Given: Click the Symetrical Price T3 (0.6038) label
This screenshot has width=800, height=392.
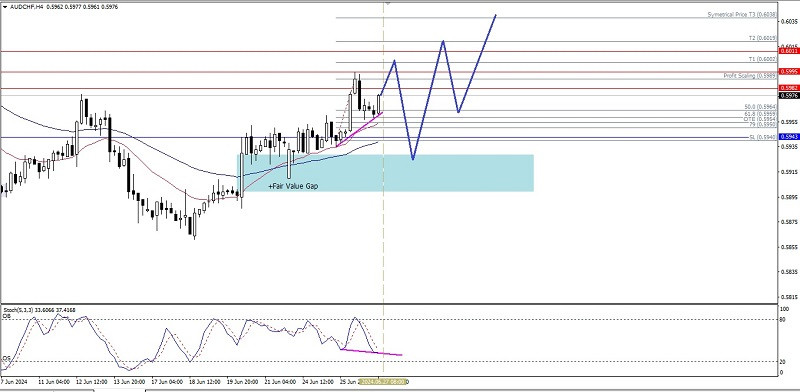Looking at the screenshot, I should 742,15.
